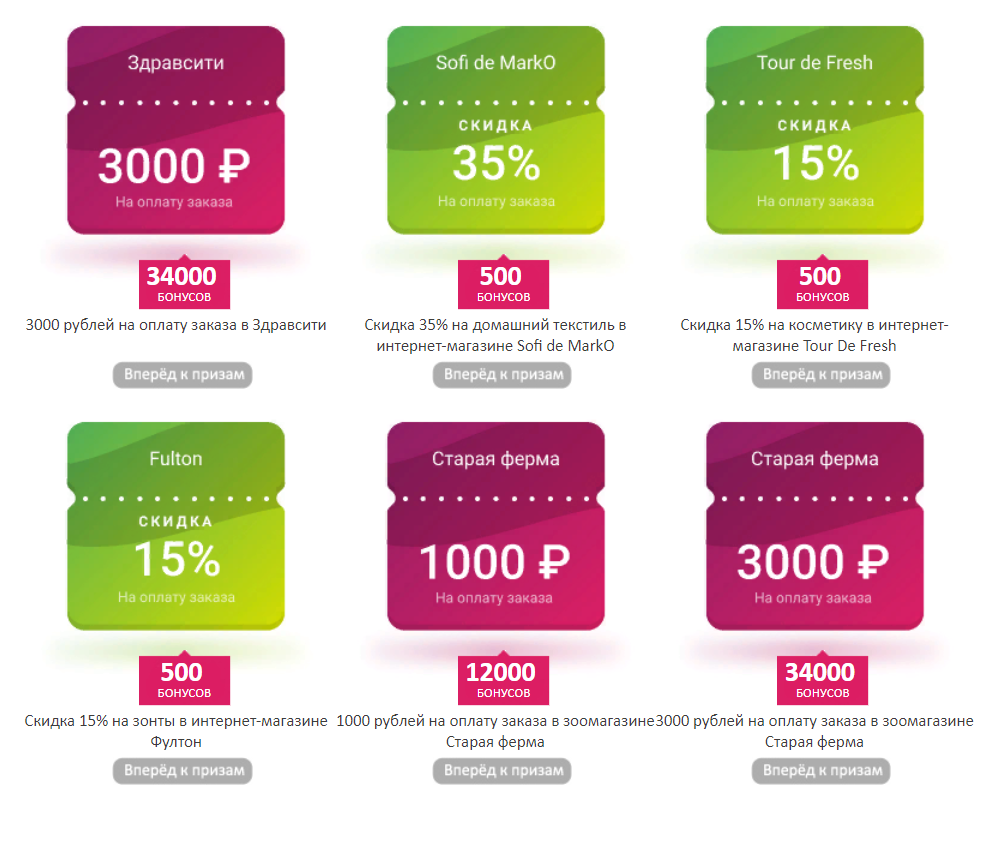This screenshot has width=1000, height=844.
Task: Click 'Вперёд к призам' under the 3000 ₽ Старая ферма coupon
Action: tap(821, 771)
